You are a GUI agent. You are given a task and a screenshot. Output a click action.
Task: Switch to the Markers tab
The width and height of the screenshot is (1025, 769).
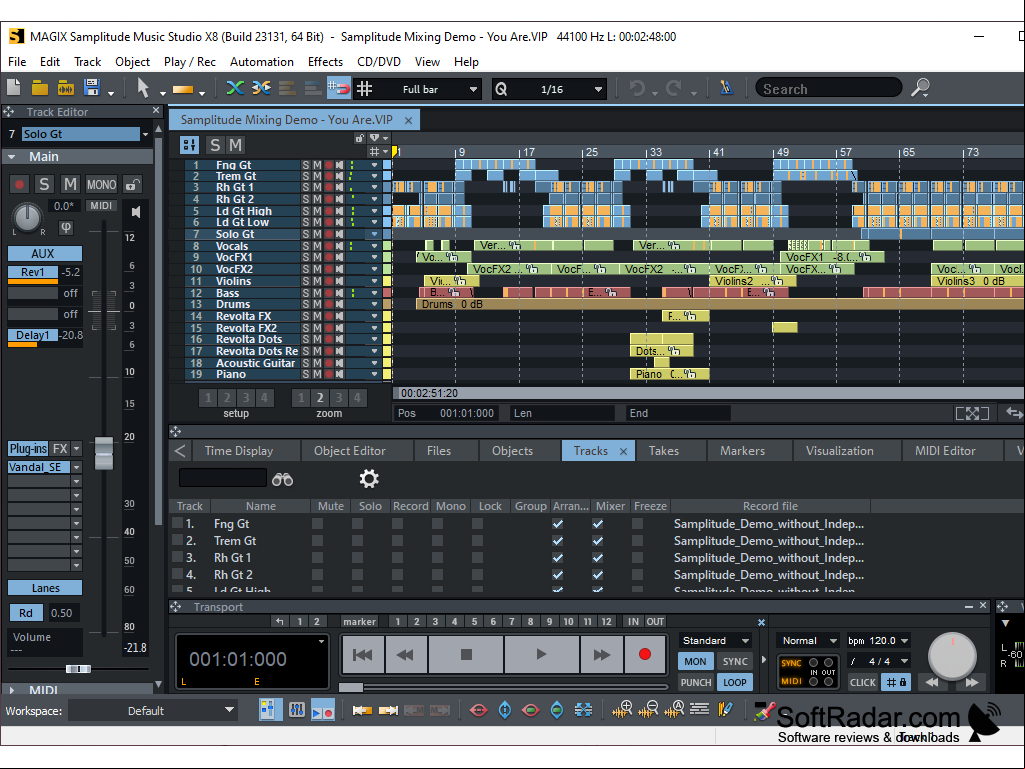click(743, 451)
